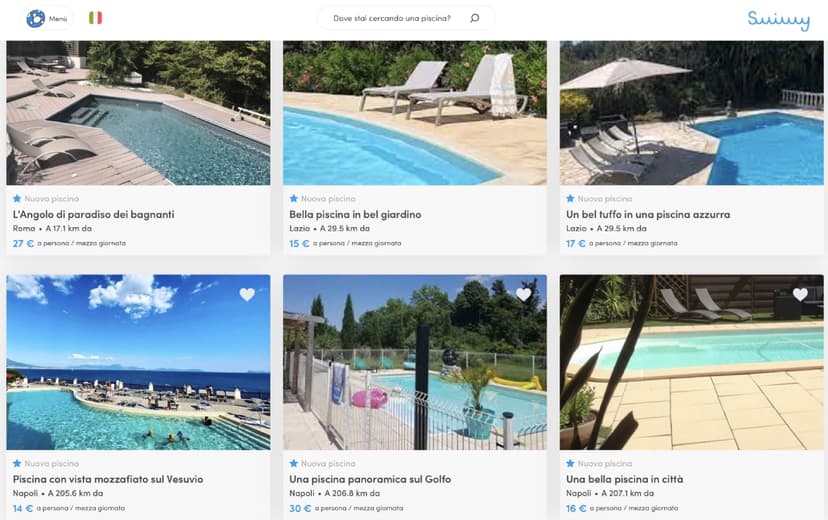The image size is (828, 520).
Task: Click the fenced panoramic pool photo
Action: [414, 362]
